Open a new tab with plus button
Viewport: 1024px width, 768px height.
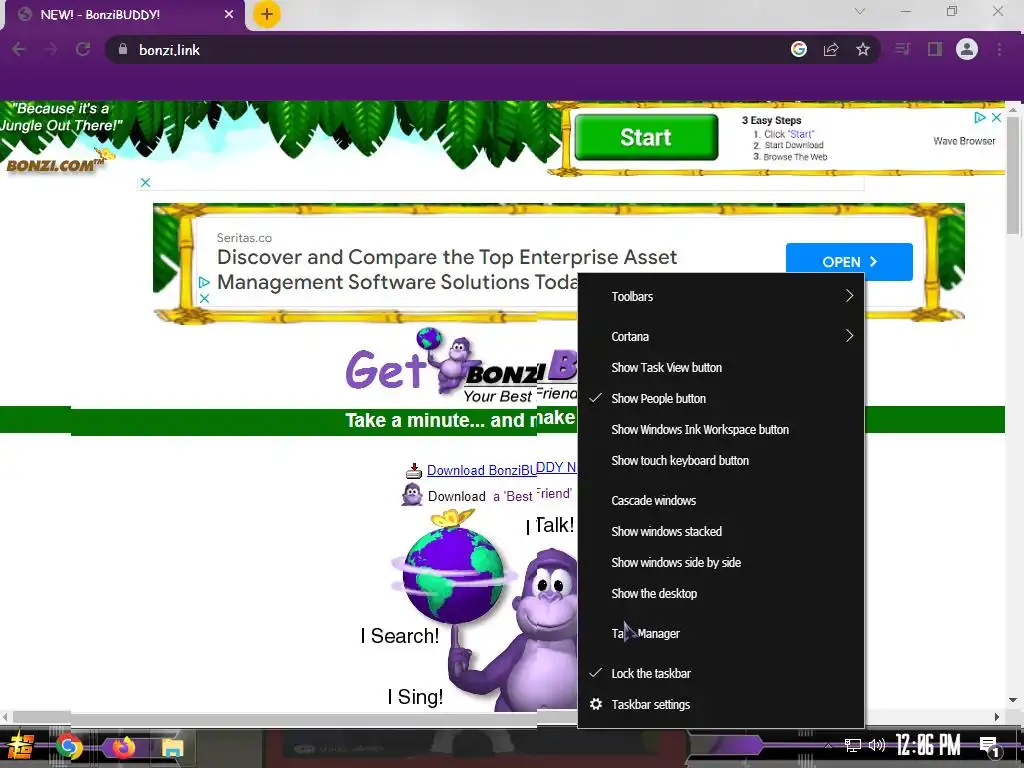point(266,14)
